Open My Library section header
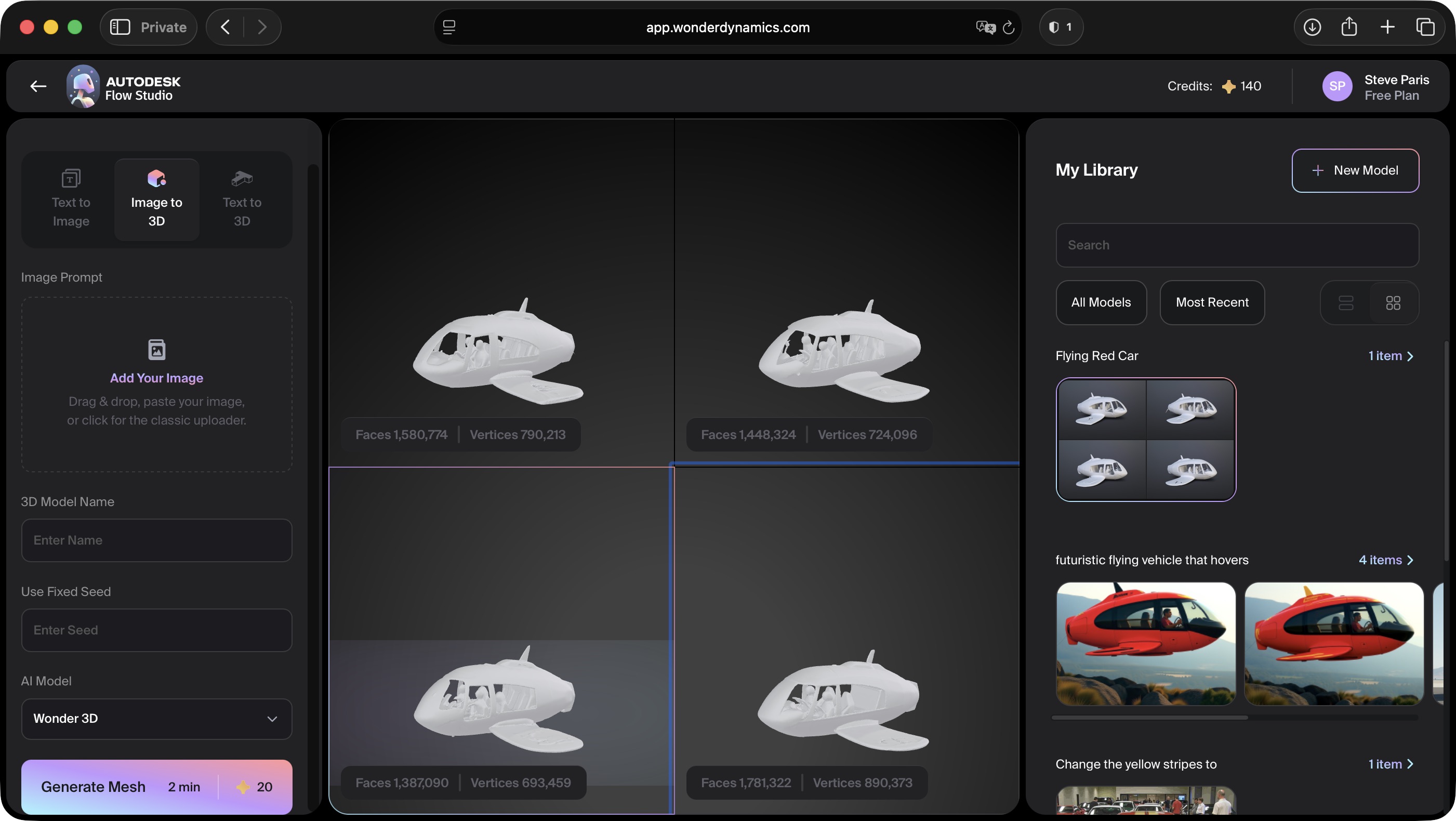1456x821 pixels. tap(1096, 169)
